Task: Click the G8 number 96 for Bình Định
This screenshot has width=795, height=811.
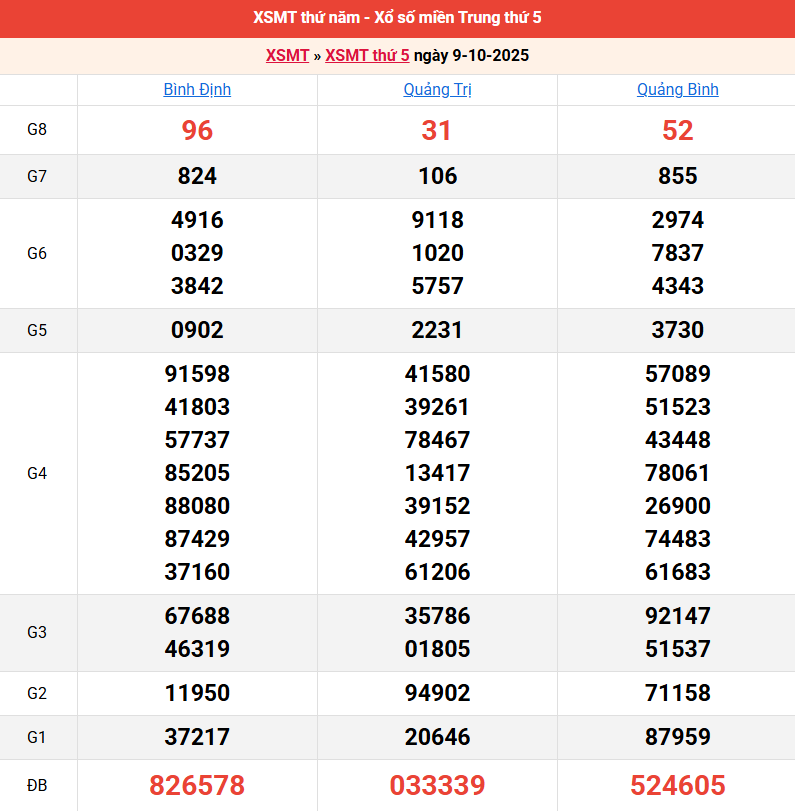Action: [197, 131]
